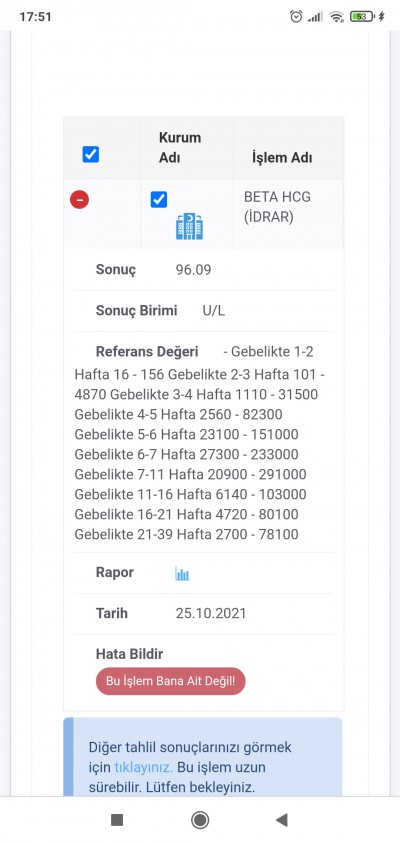Tap the Android back triangle button
400x844 pixels.
tap(282, 820)
